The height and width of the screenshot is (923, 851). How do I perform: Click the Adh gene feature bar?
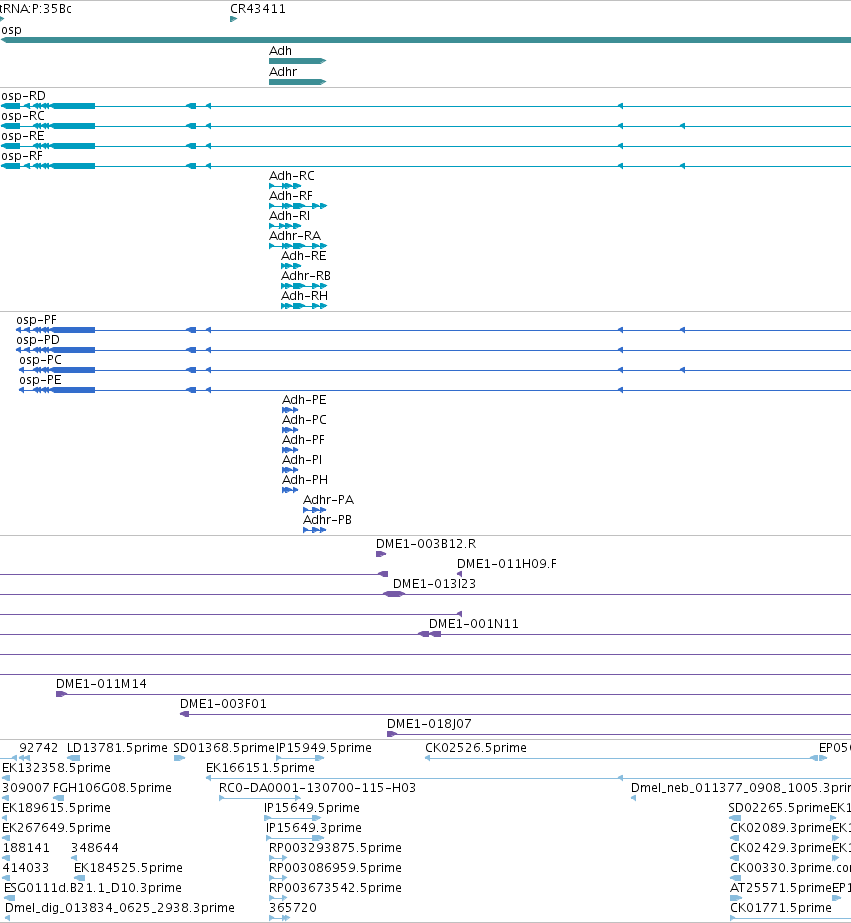[x=297, y=61]
